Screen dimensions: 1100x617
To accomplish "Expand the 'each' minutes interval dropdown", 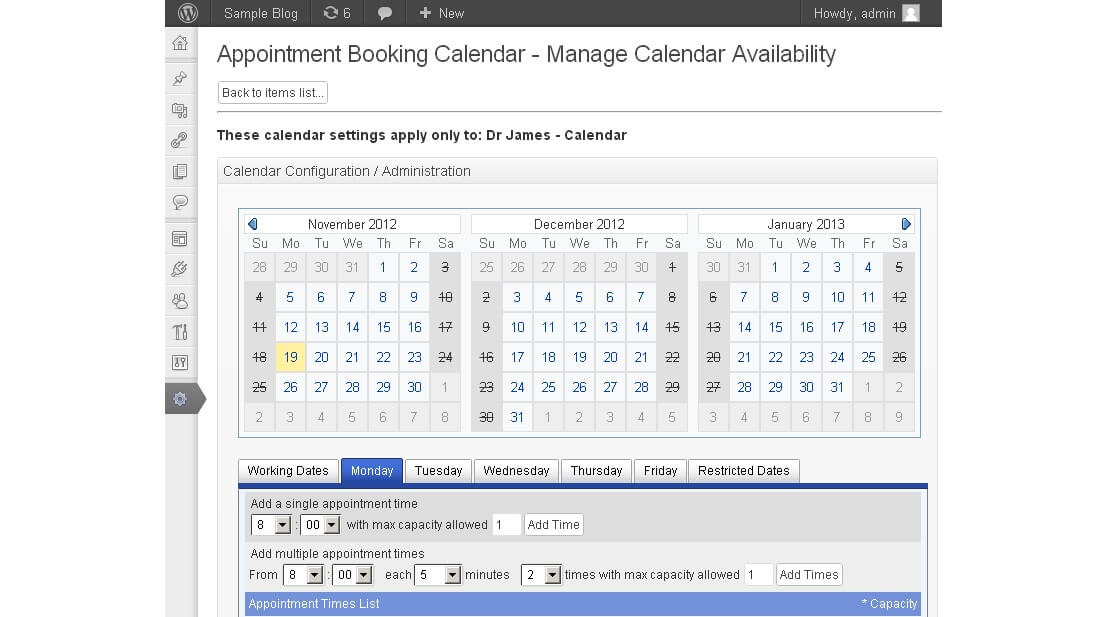I will click(x=437, y=575).
